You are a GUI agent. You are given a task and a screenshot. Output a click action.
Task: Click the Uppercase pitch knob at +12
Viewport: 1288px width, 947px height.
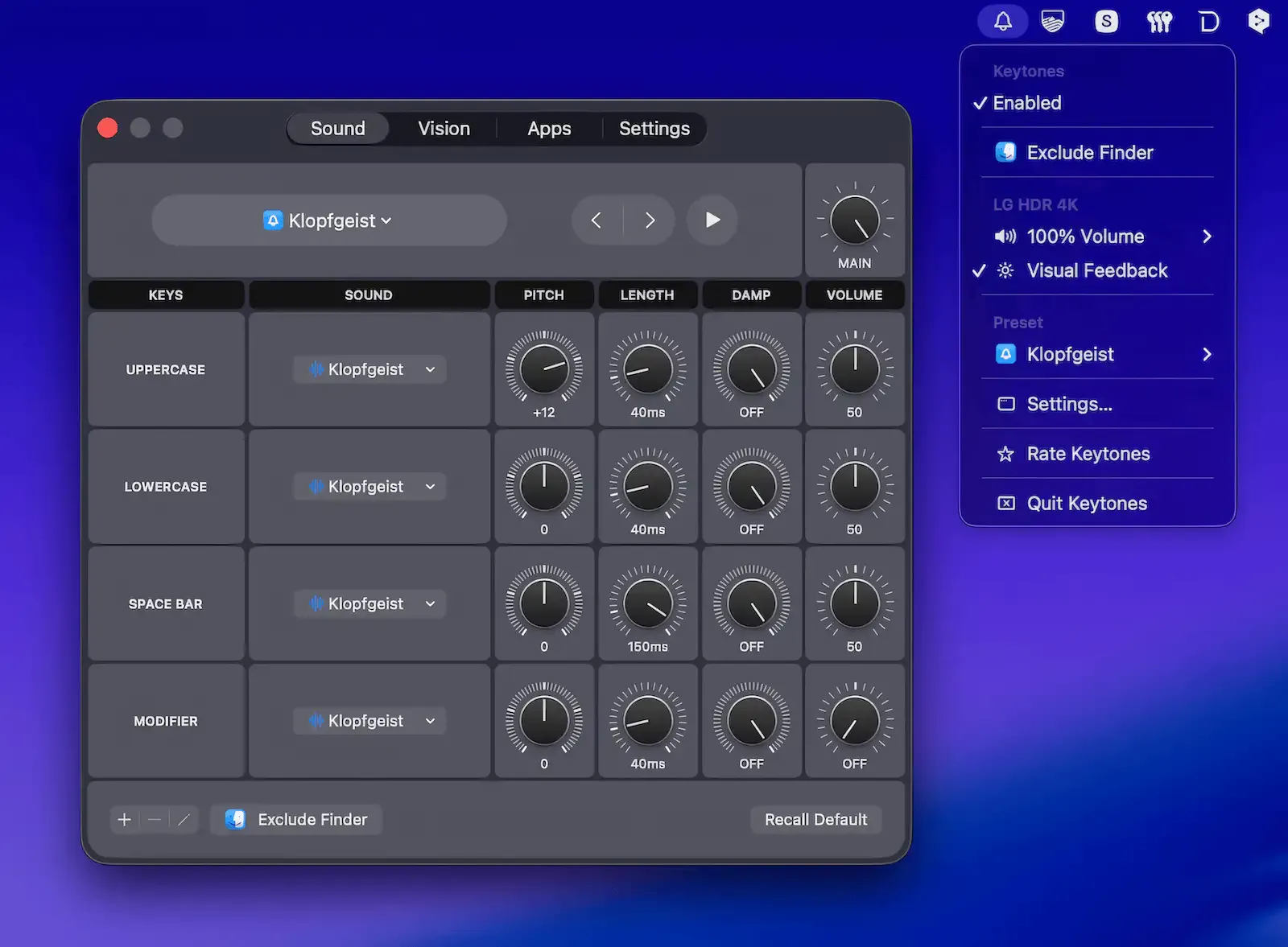[544, 369]
